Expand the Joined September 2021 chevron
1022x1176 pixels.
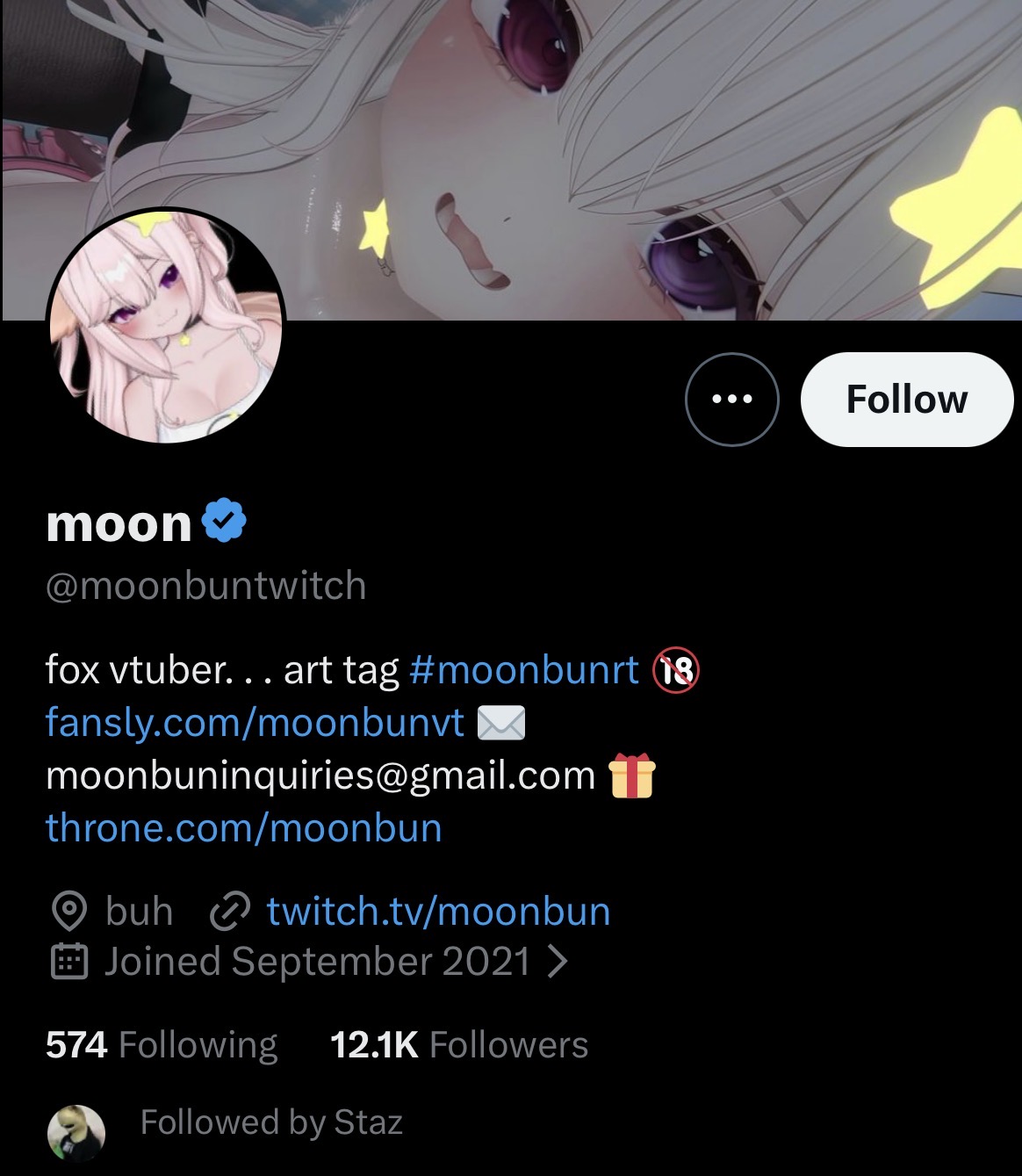(x=558, y=963)
